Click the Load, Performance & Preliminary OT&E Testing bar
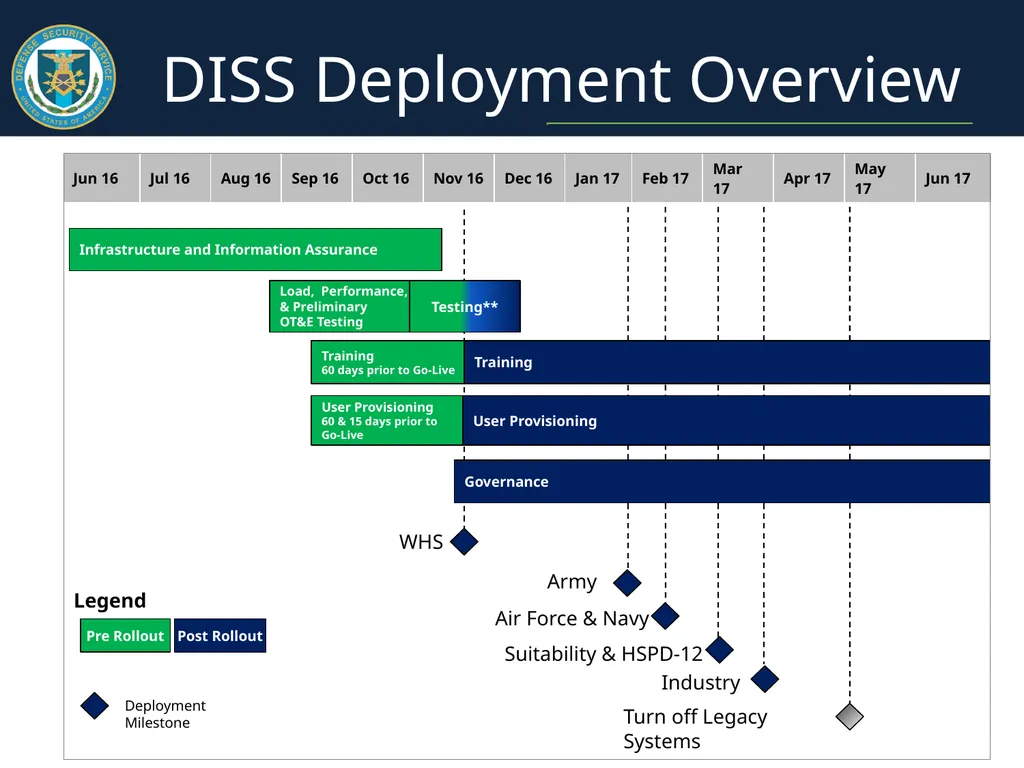This screenshot has height=768, width=1024. [340, 306]
